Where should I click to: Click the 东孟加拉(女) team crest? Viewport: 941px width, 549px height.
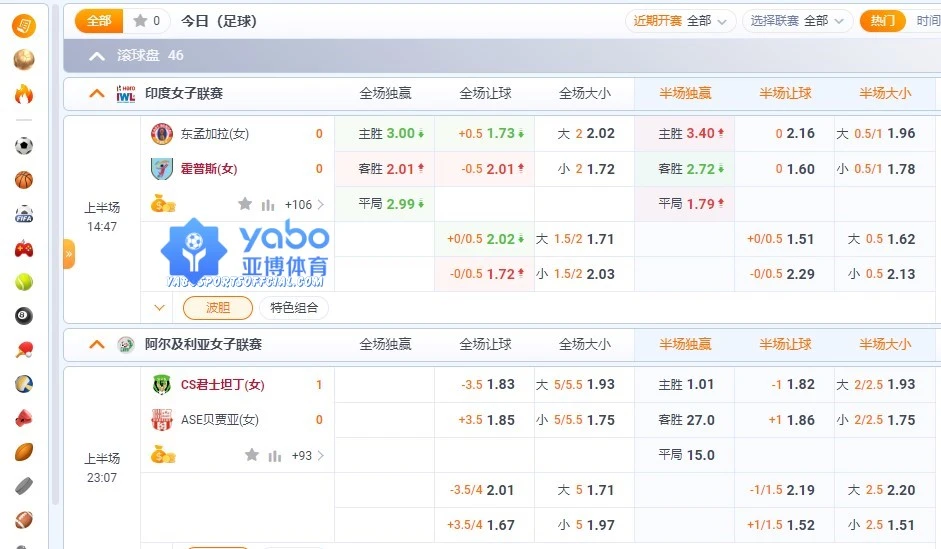click(162, 134)
